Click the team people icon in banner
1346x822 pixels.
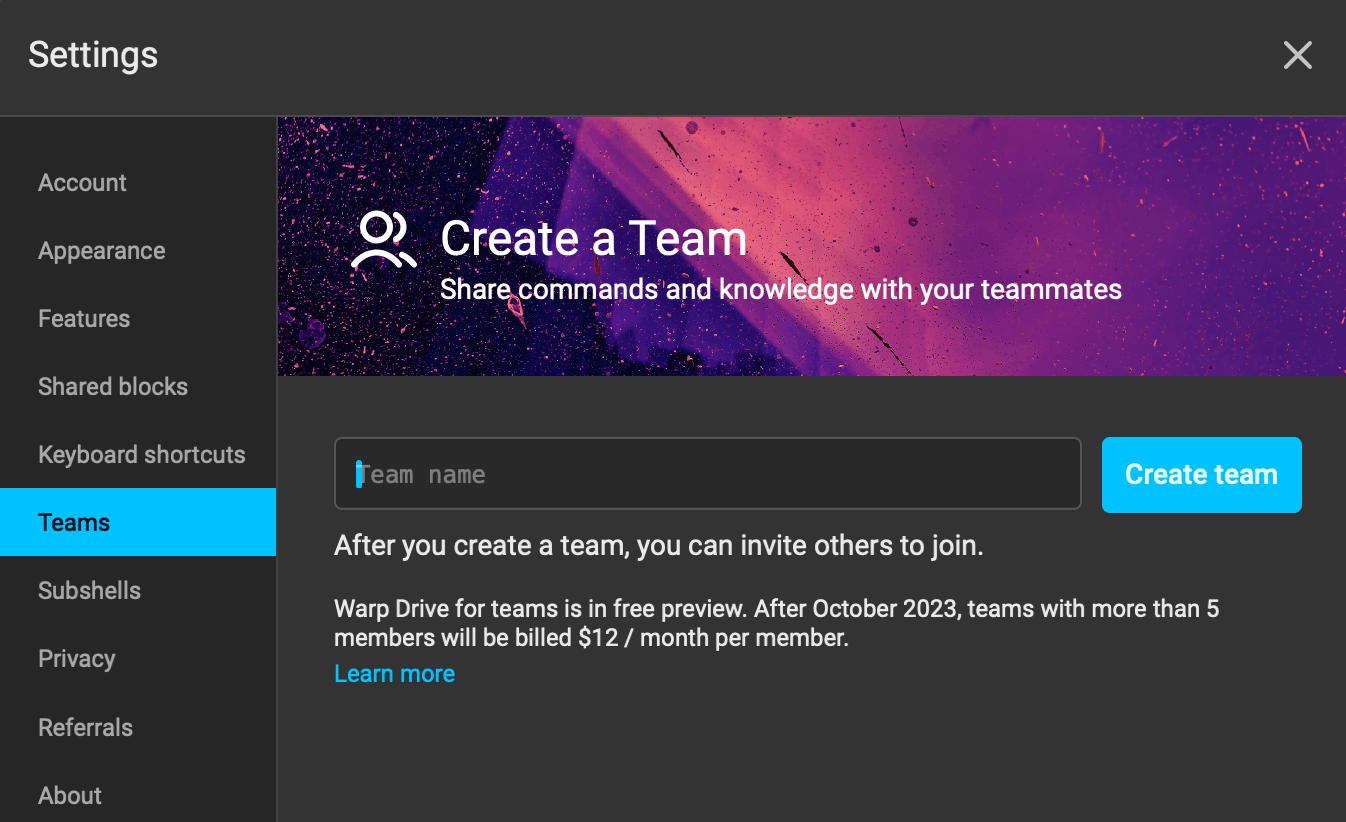pyautogui.click(x=383, y=241)
